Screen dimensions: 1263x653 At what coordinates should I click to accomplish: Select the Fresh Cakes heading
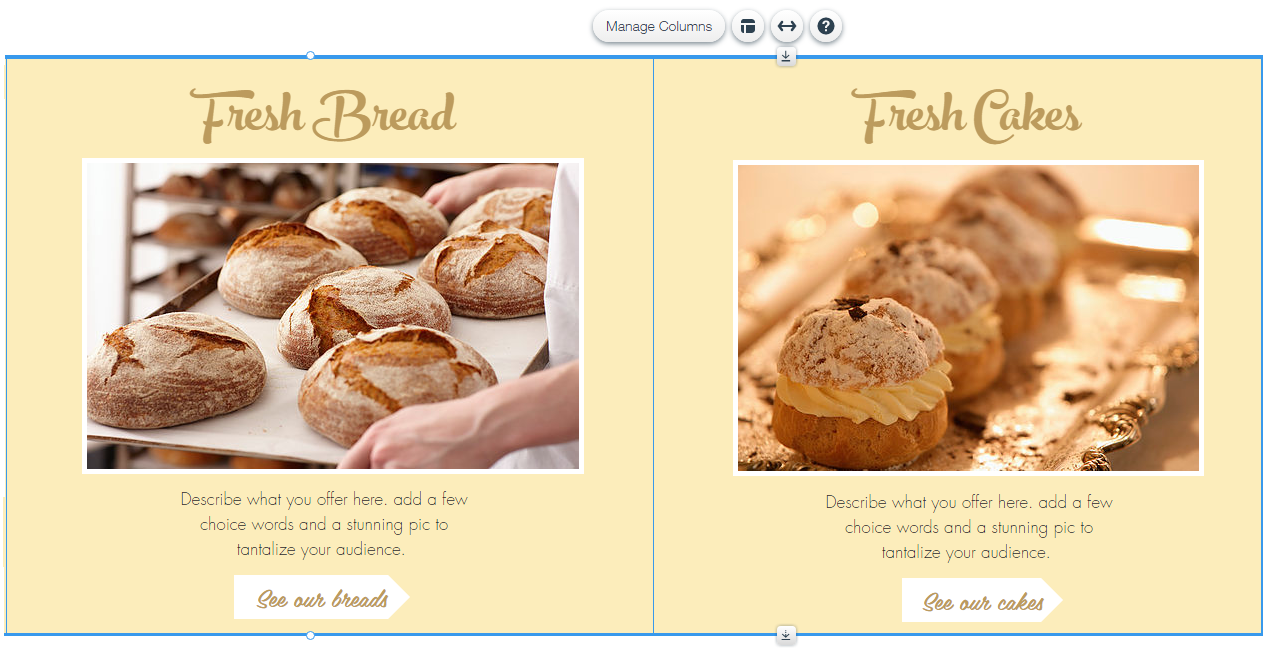click(967, 115)
